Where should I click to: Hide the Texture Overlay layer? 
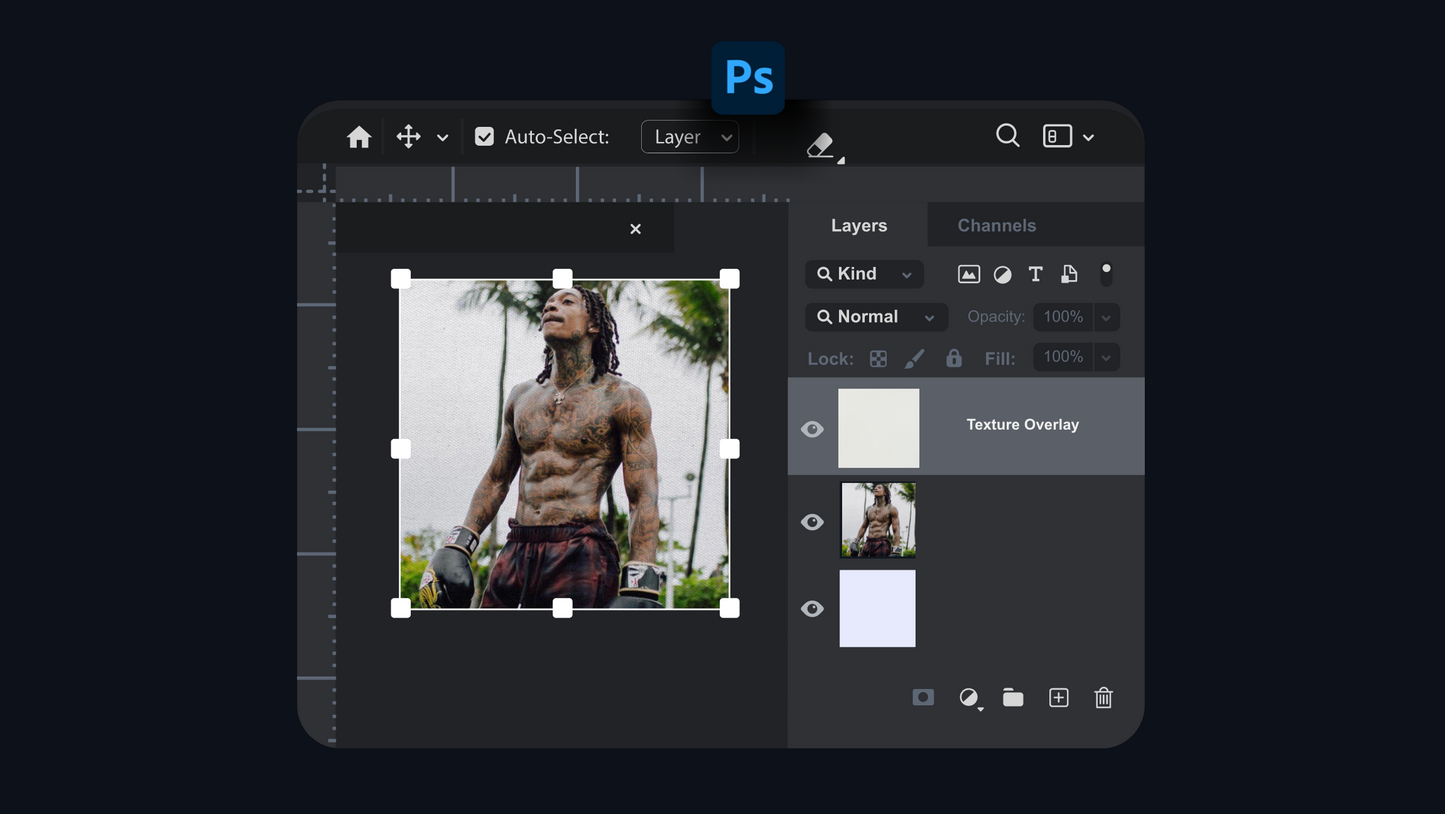coord(812,429)
